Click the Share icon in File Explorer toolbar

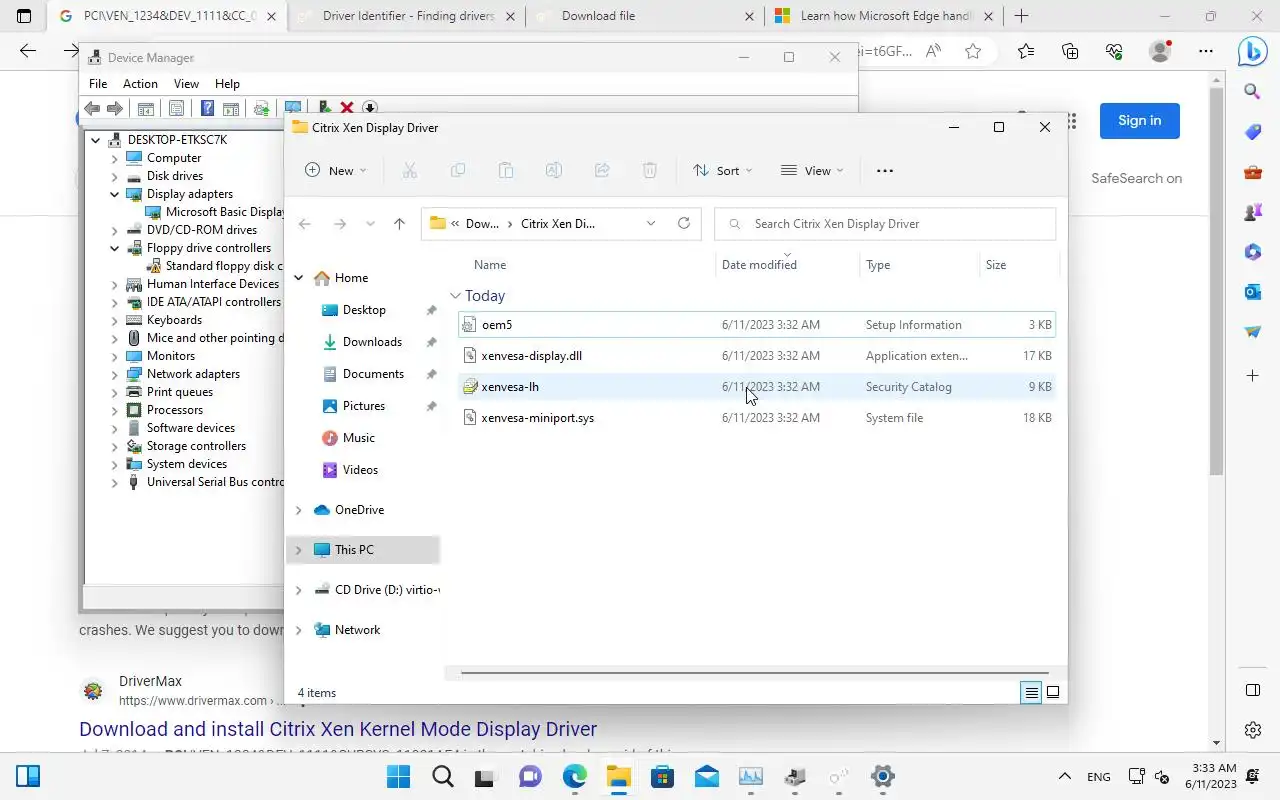(x=602, y=171)
